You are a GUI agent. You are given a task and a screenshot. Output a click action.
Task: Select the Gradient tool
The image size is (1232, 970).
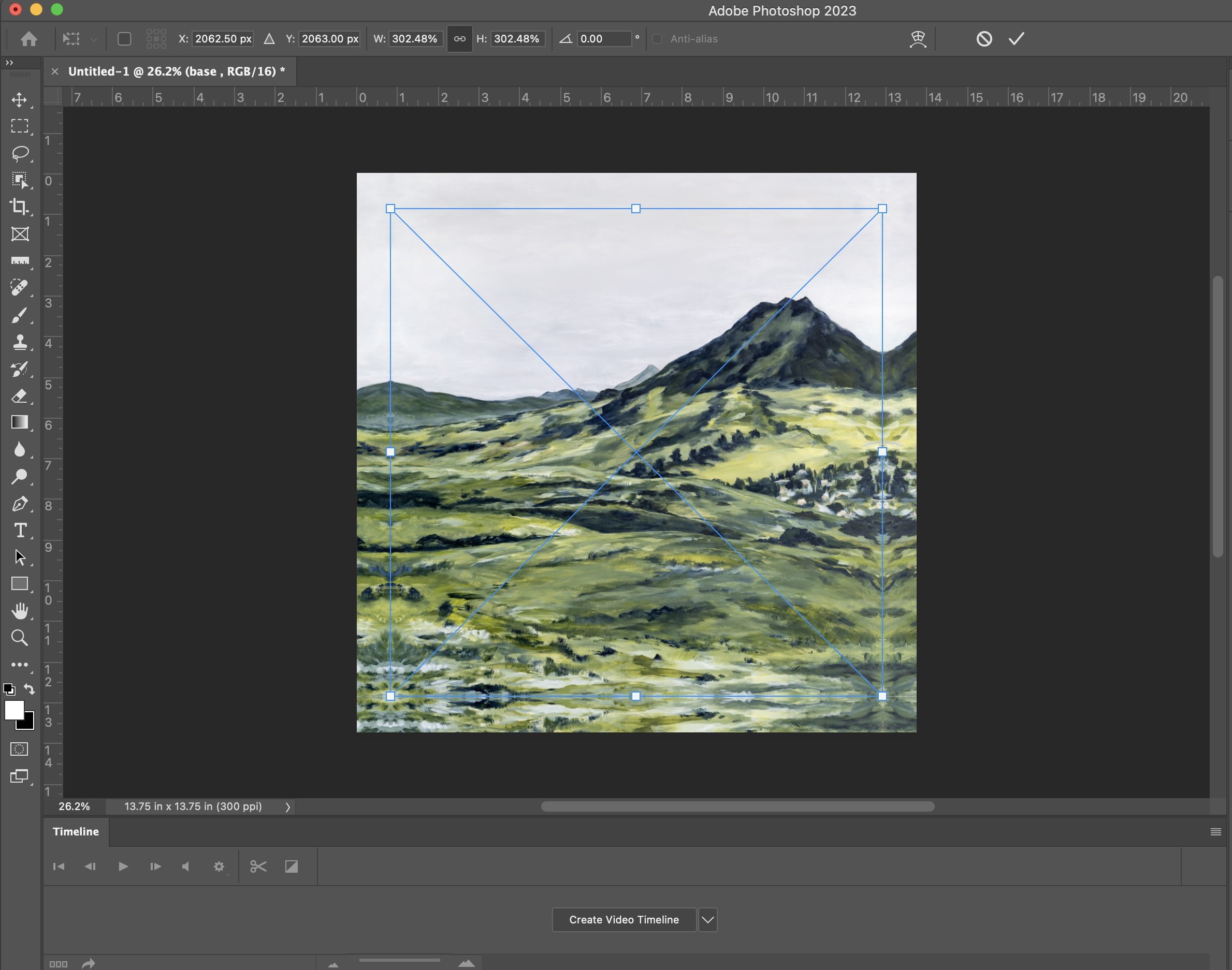(x=20, y=422)
